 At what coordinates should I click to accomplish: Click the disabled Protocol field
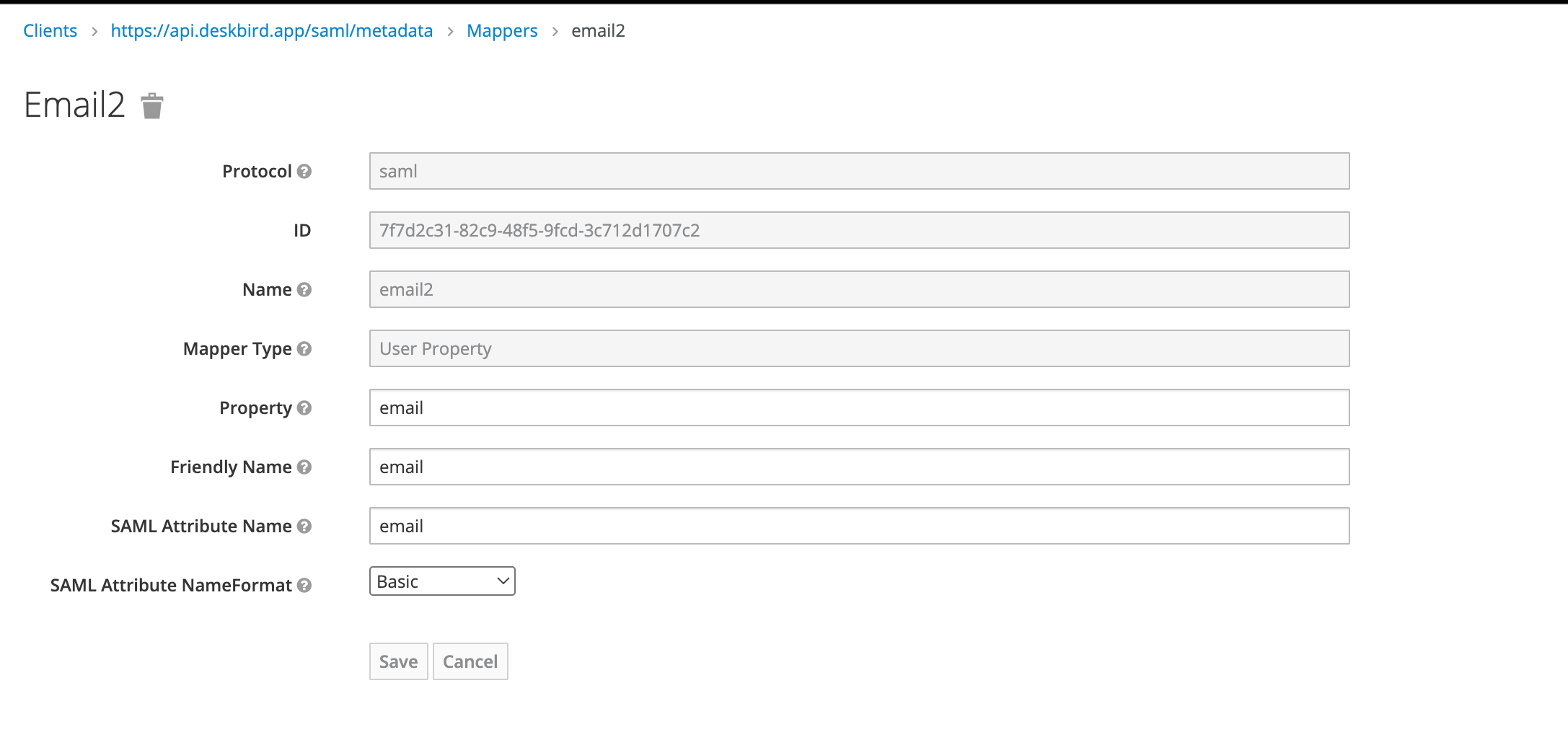[x=859, y=171]
